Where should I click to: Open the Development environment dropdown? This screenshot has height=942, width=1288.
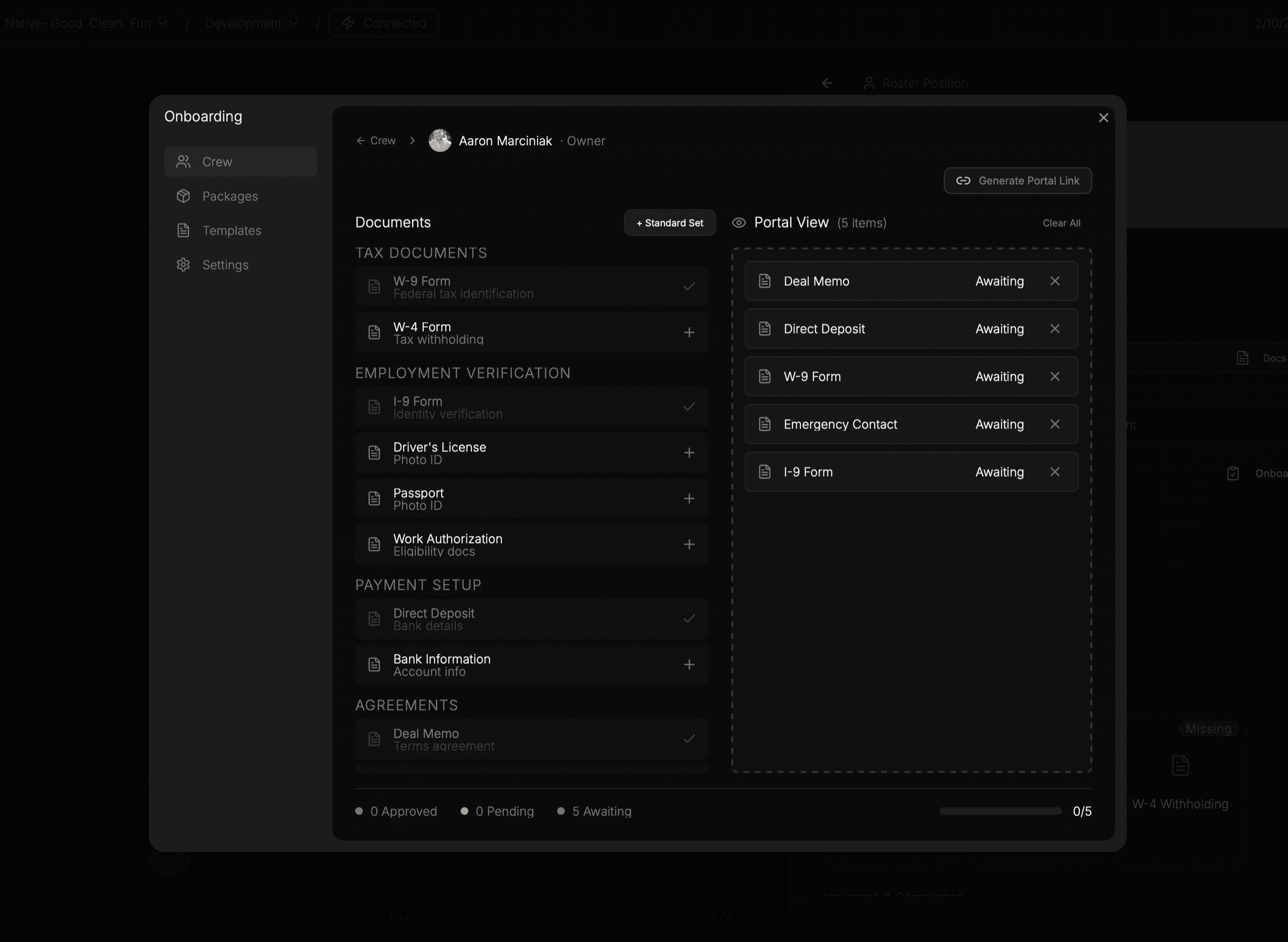(x=251, y=23)
